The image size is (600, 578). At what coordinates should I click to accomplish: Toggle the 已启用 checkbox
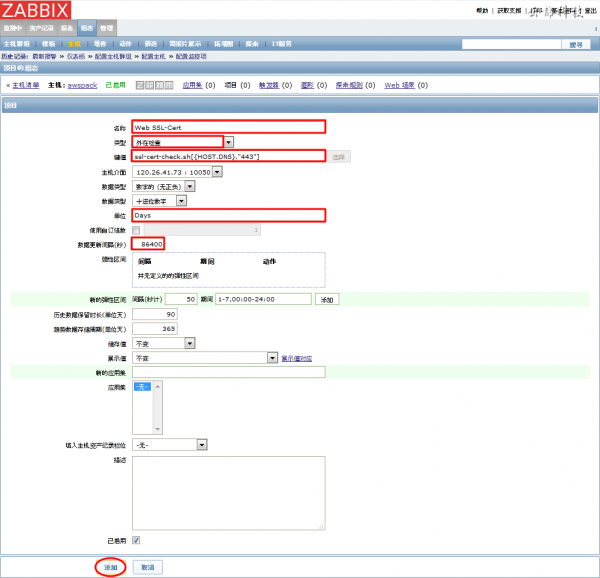[x=136, y=541]
